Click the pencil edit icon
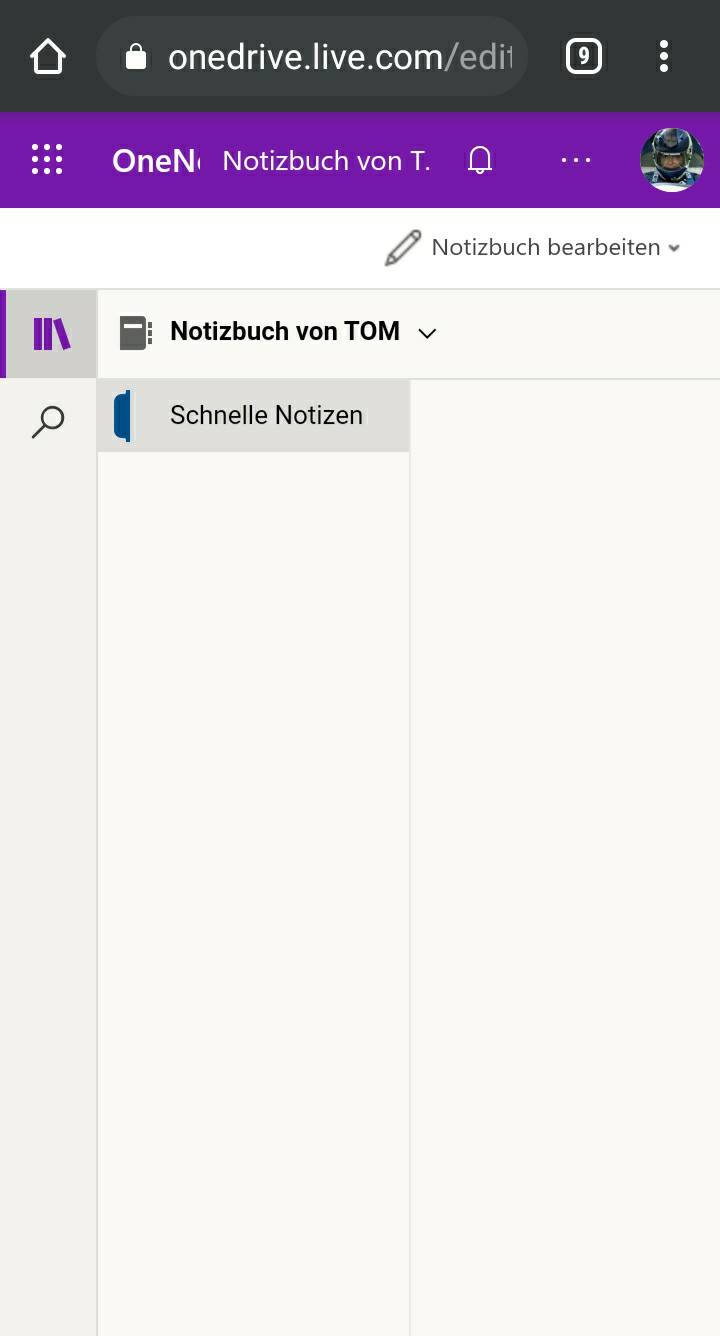The height and width of the screenshot is (1336, 720). [403, 248]
